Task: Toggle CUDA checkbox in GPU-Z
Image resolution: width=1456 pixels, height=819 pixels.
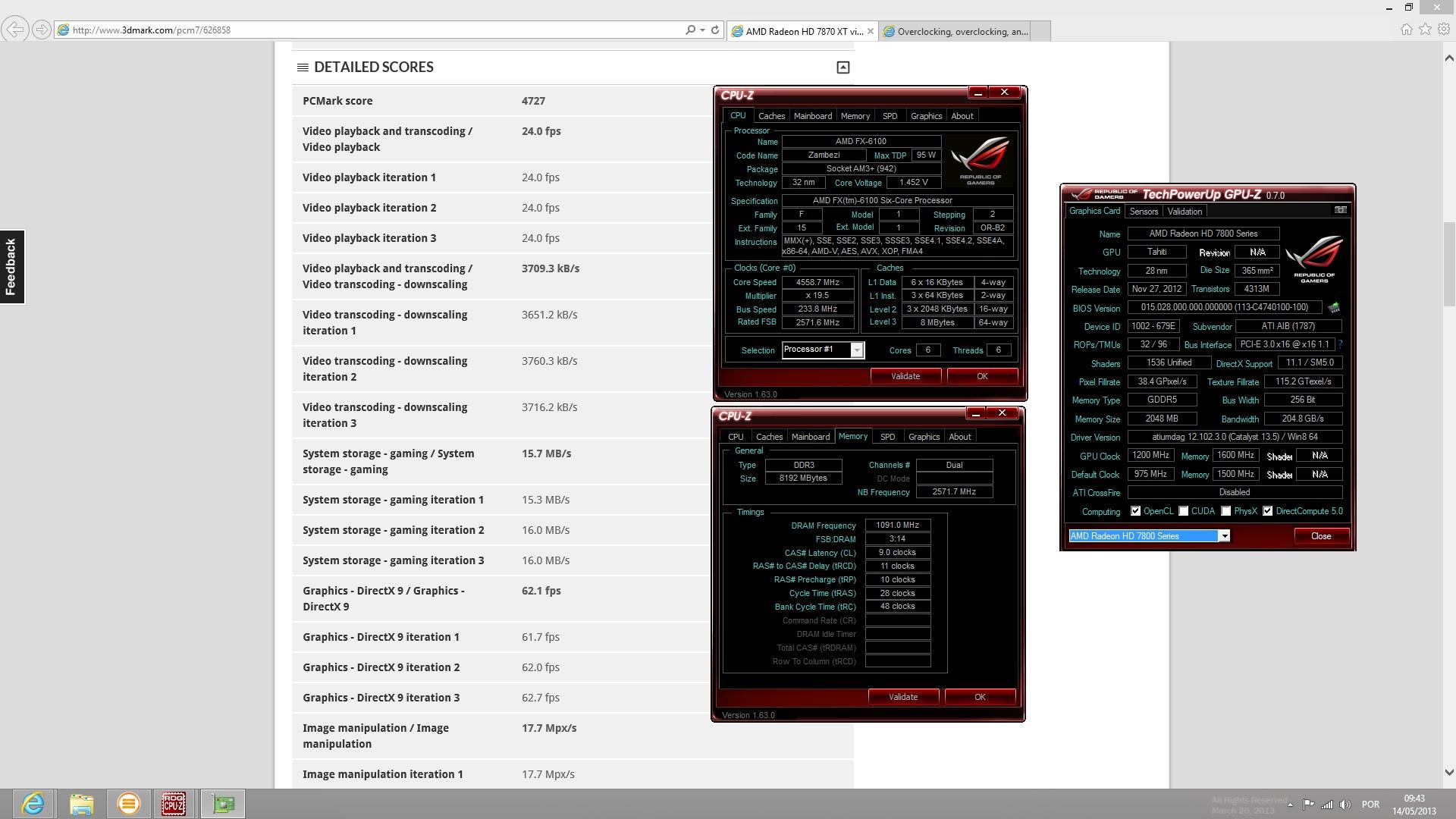Action: tap(1183, 511)
